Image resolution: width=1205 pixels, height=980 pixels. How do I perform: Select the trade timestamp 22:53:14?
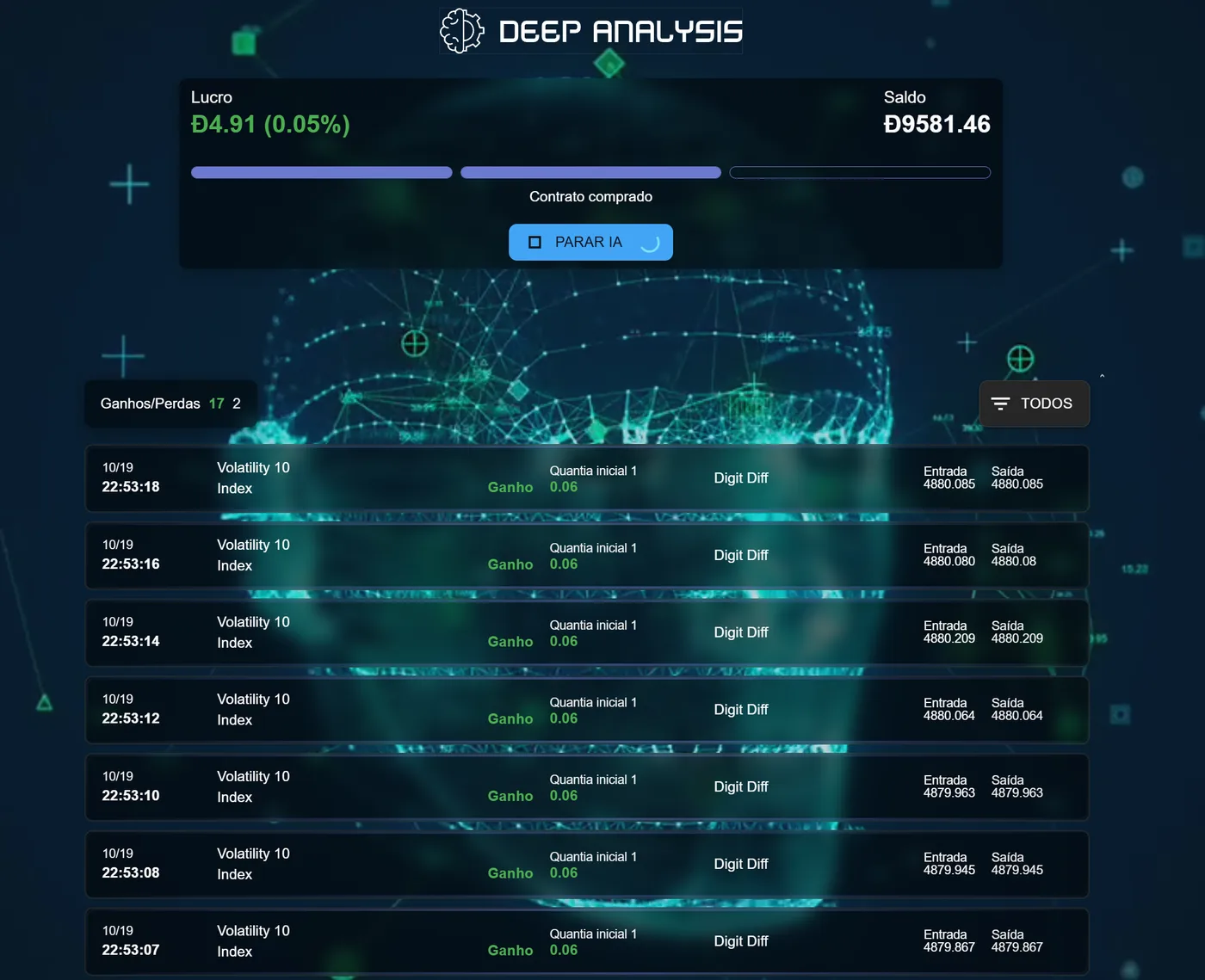[x=131, y=642]
